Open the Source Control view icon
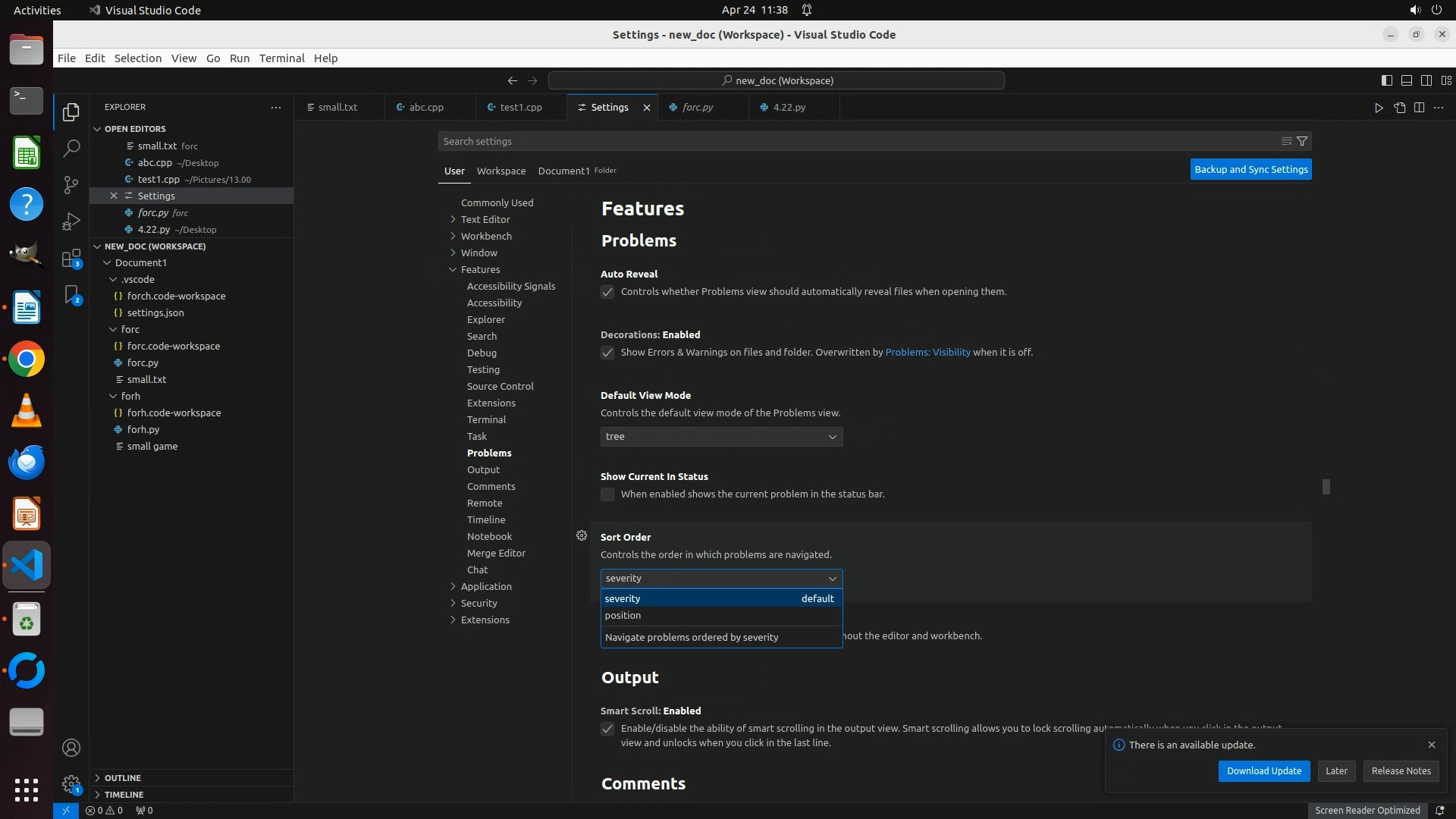The image size is (1456, 819). [x=71, y=184]
